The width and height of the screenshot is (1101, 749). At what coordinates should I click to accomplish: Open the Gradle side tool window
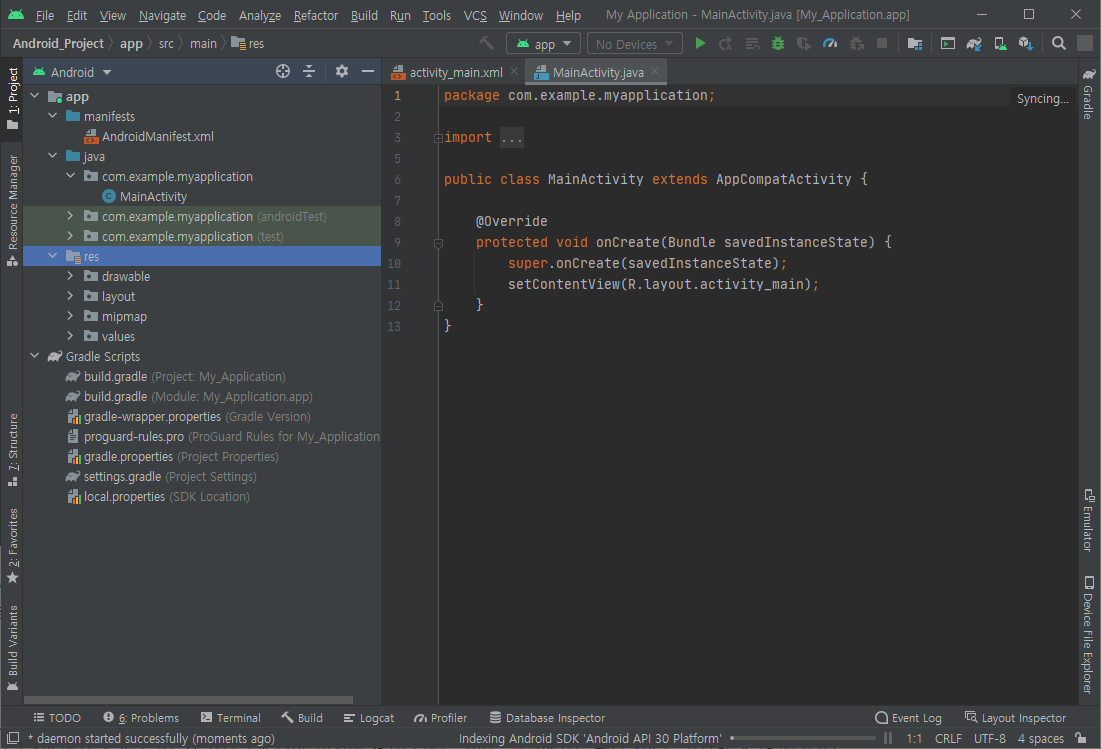tap(1088, 93)
